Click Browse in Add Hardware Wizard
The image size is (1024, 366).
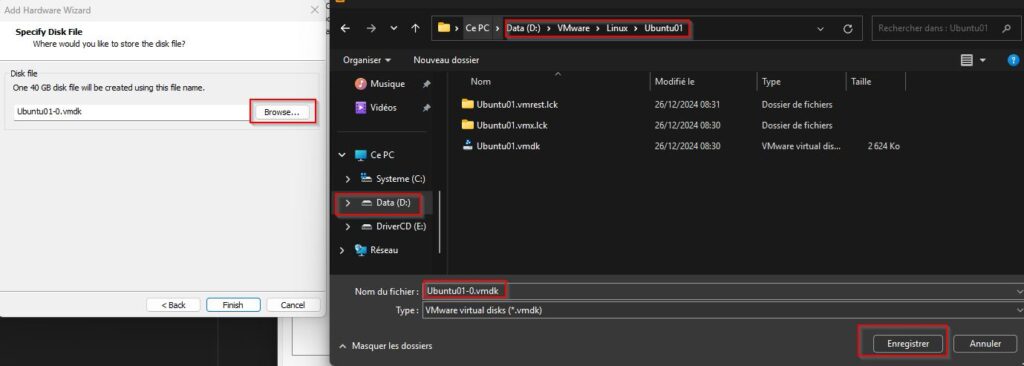(281, 112)
